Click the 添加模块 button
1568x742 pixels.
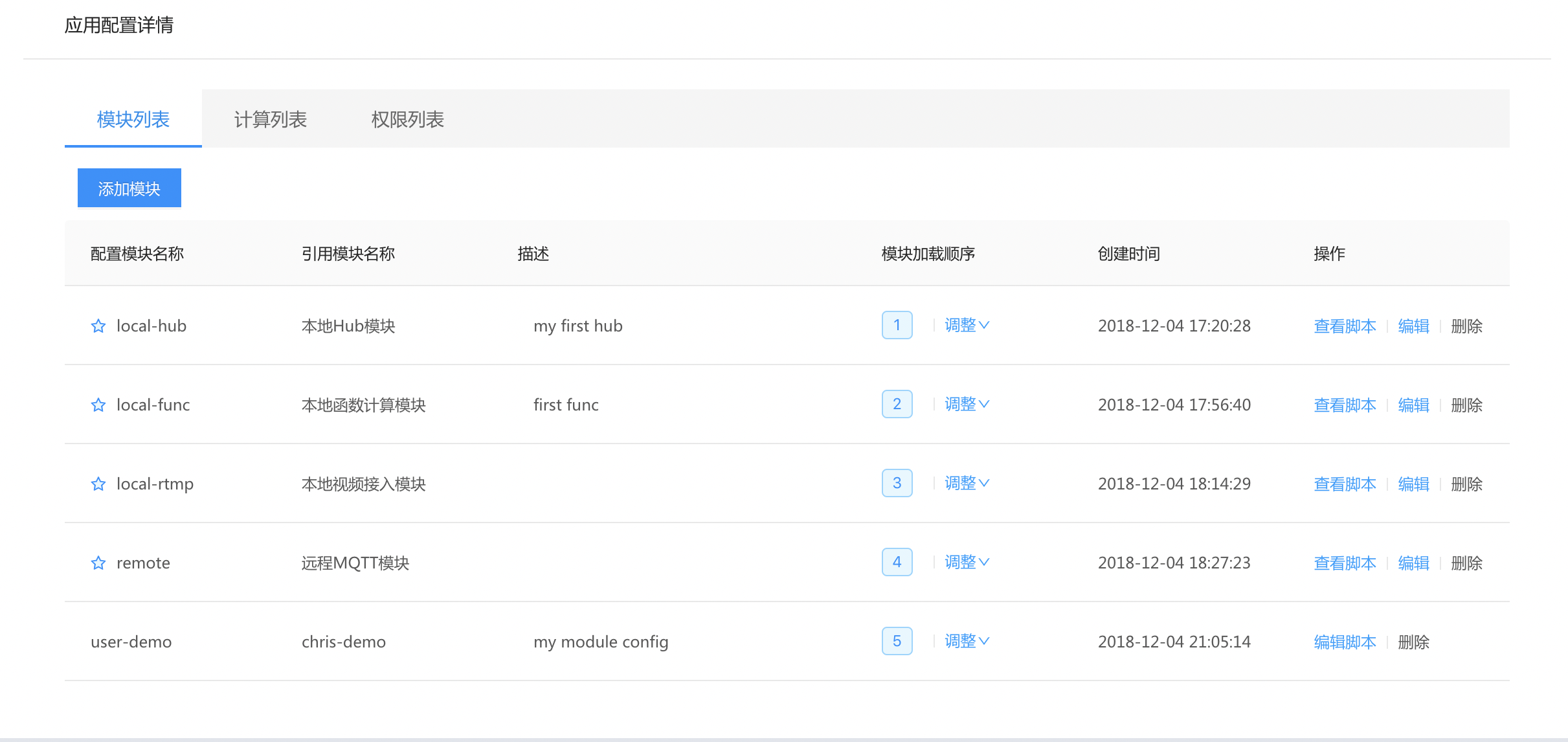(x=129, y=188)
